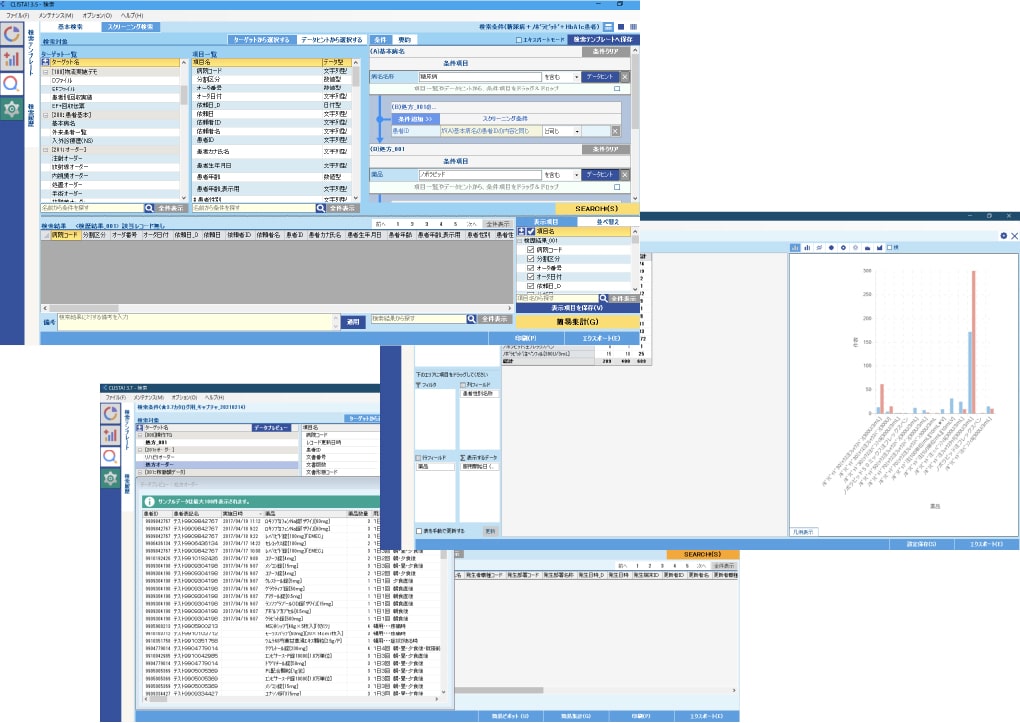
Task: Open the を含む dropdown for 薬品 condition
Action: [x=577, y=174]
